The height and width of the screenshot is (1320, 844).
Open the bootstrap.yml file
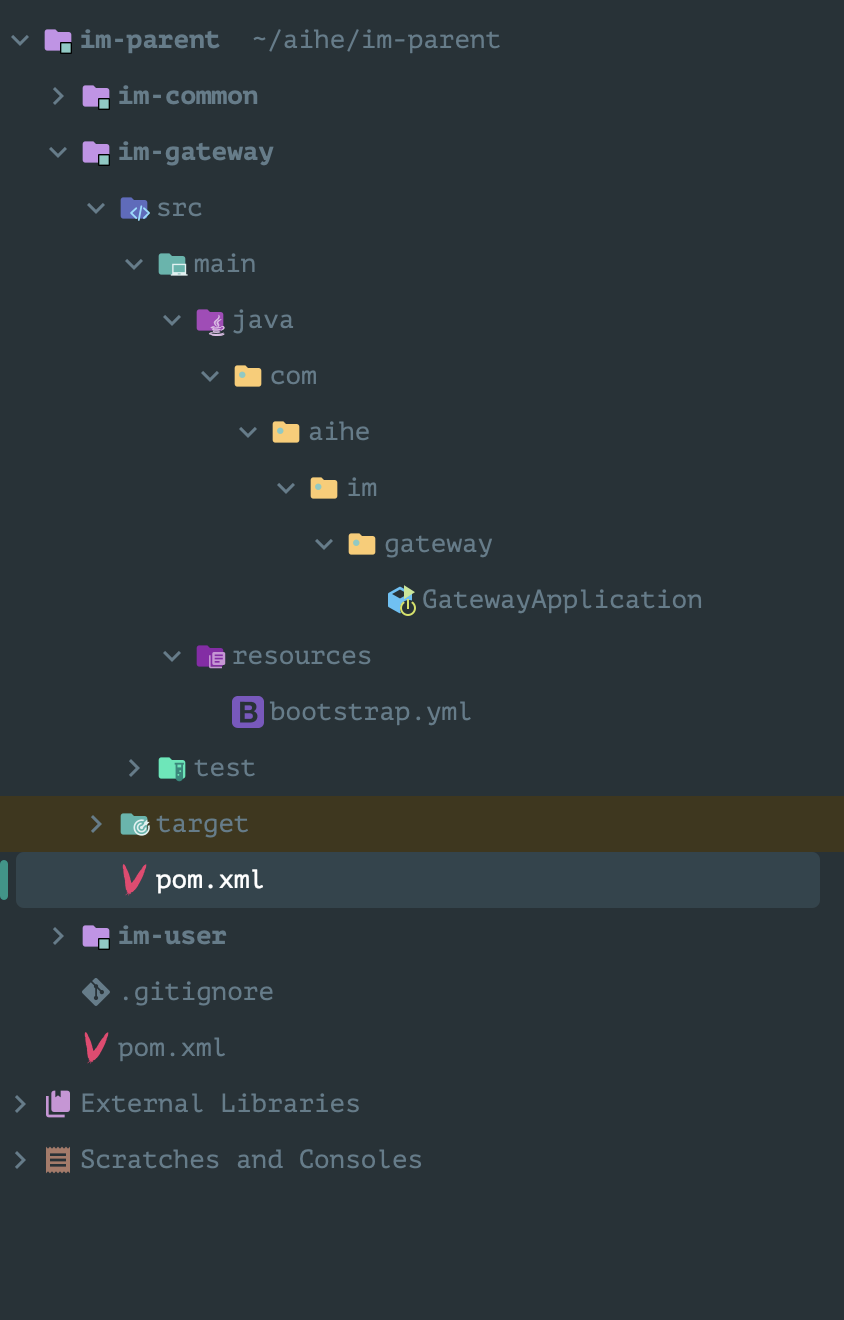point(370,712)
